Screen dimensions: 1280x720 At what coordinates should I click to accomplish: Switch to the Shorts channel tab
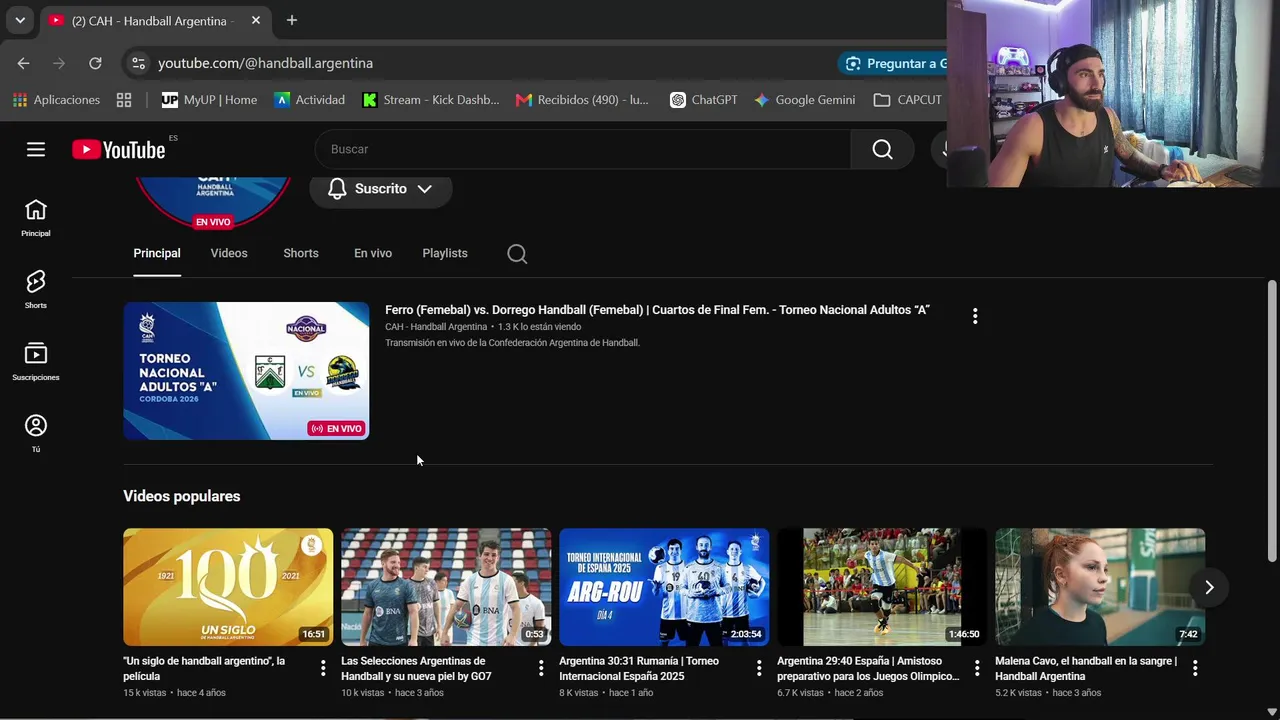(301, 253)
